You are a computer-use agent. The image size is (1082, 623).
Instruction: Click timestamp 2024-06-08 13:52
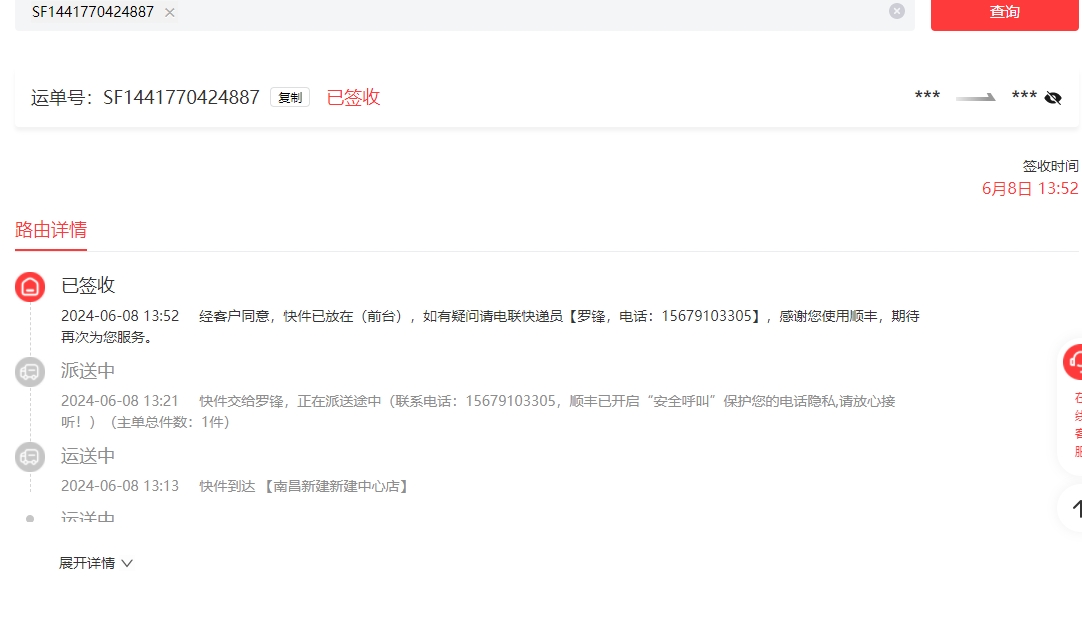point(120,316)
